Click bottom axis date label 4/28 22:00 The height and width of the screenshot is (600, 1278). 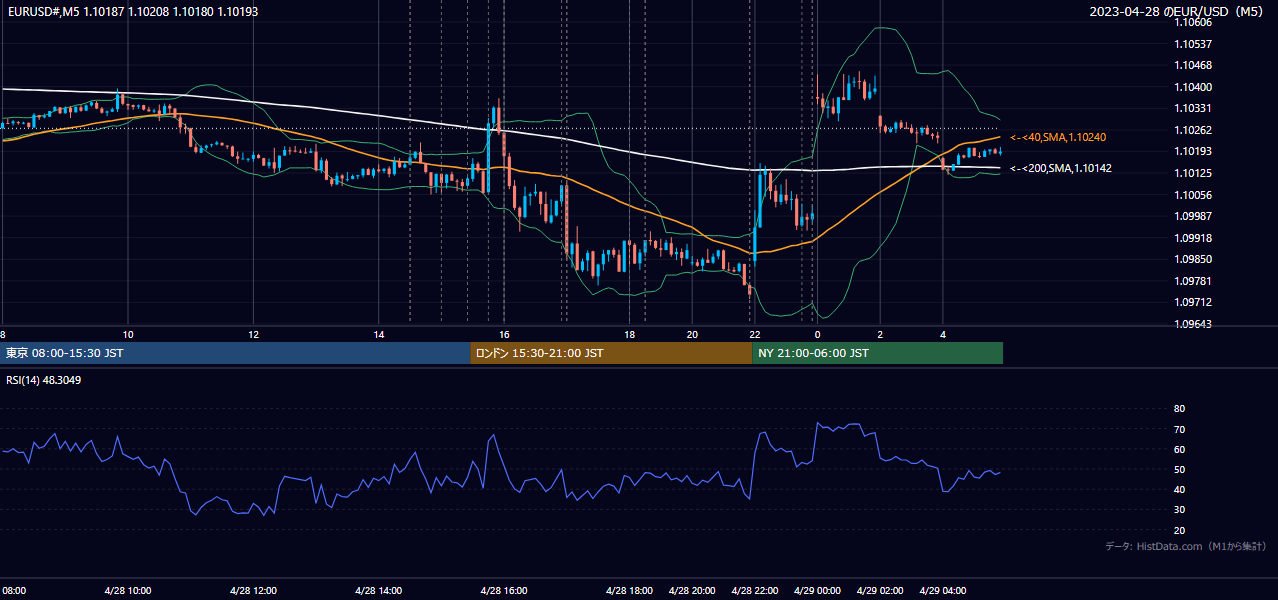pos(755,591)
